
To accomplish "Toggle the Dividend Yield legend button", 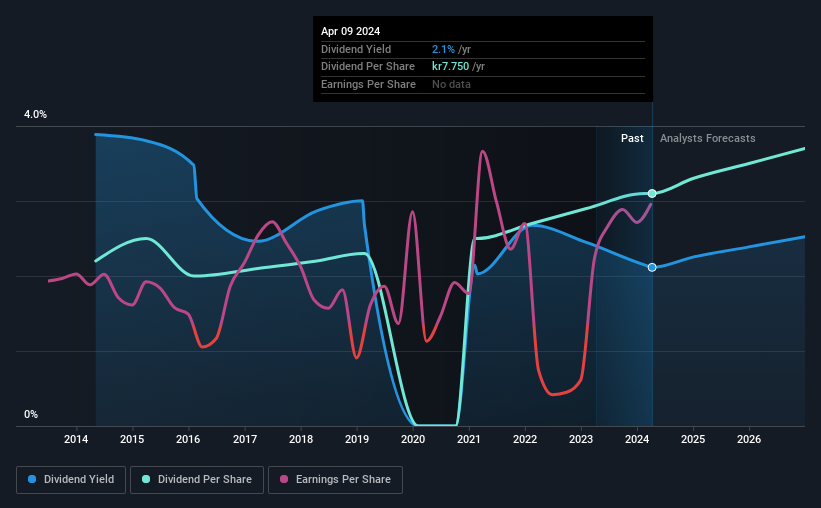I will click(x=71, y=480).
